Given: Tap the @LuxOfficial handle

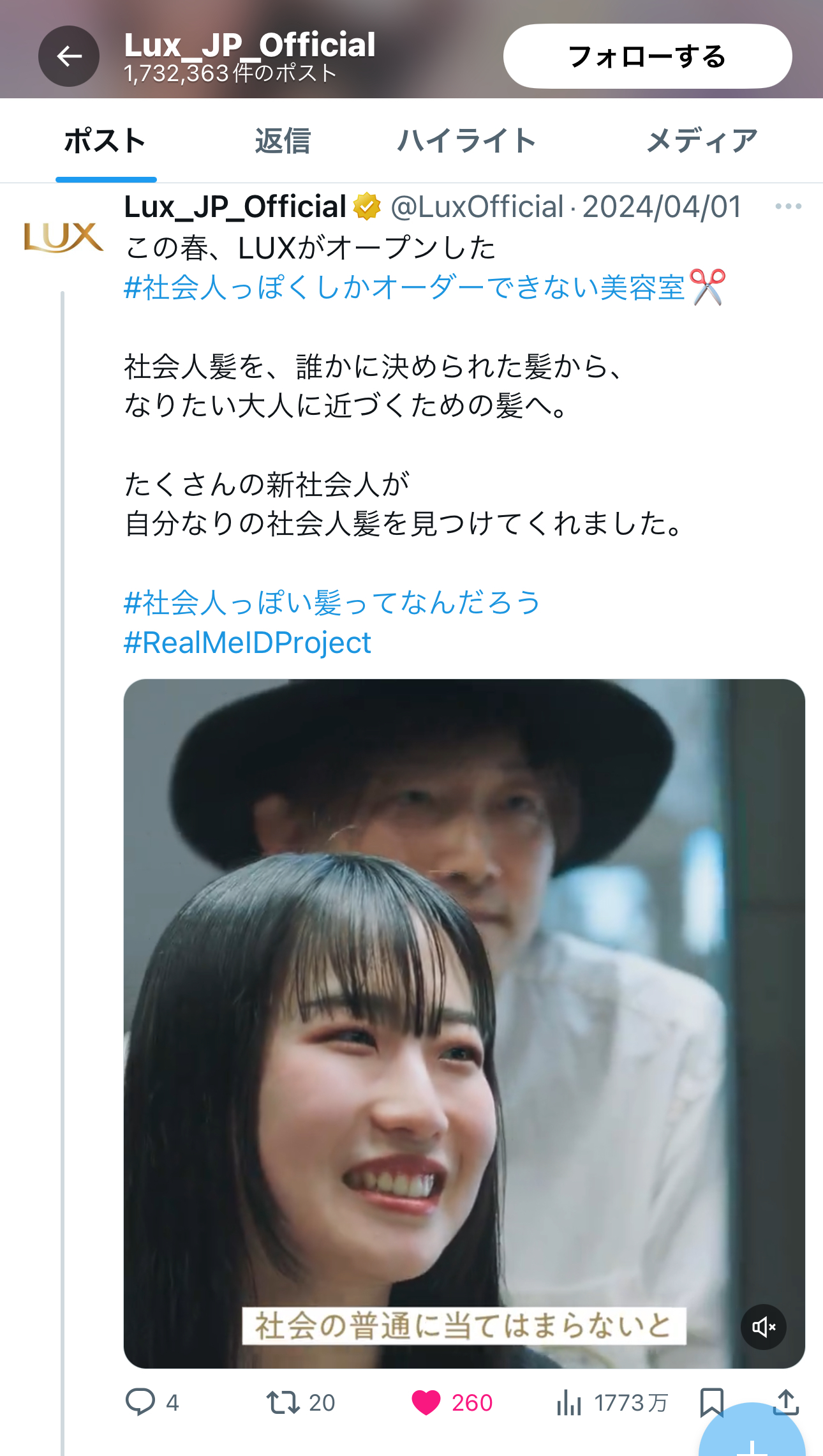Looking at the screenshot, I should pyautogui.click(x=477, y=207).
